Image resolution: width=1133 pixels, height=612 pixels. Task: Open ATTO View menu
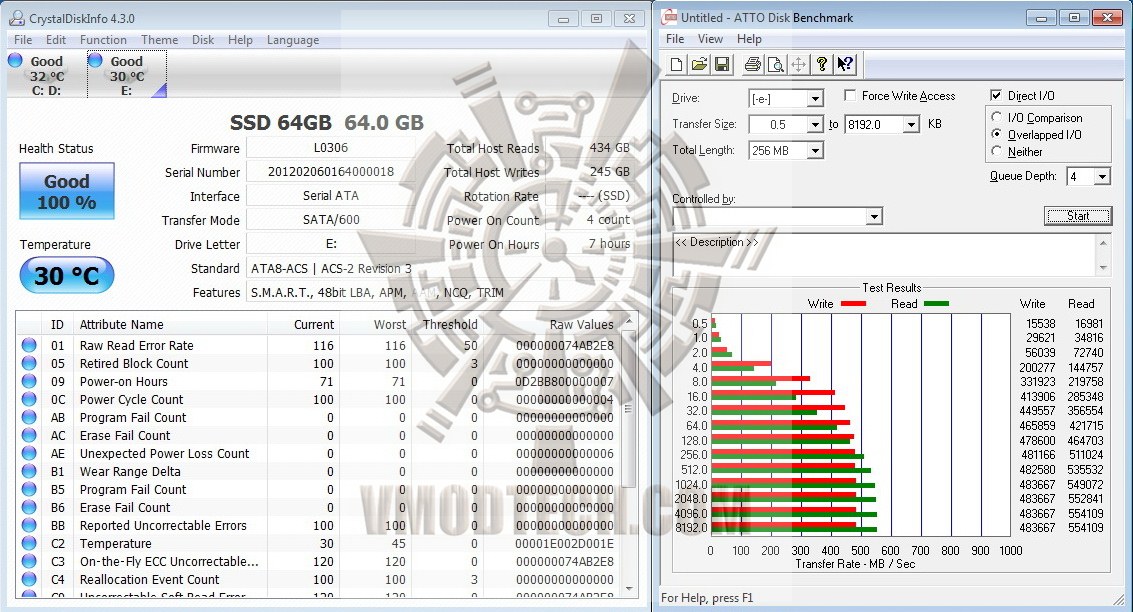(710, 39)
